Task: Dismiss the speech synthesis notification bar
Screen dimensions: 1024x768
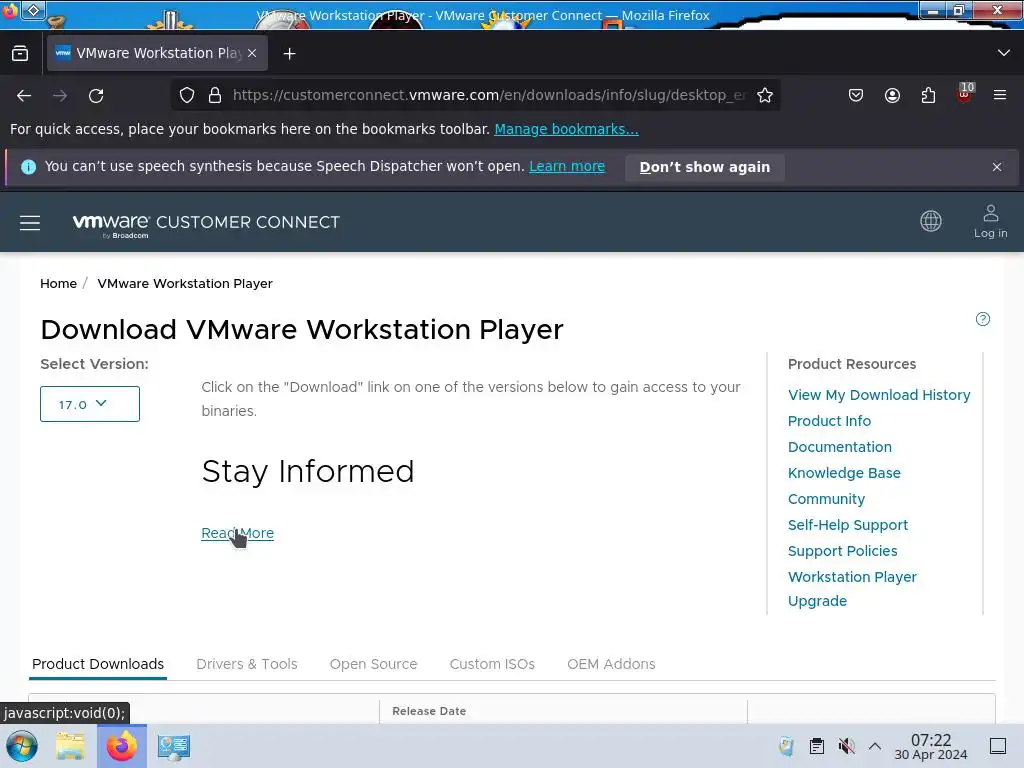Action: [997, 167]
